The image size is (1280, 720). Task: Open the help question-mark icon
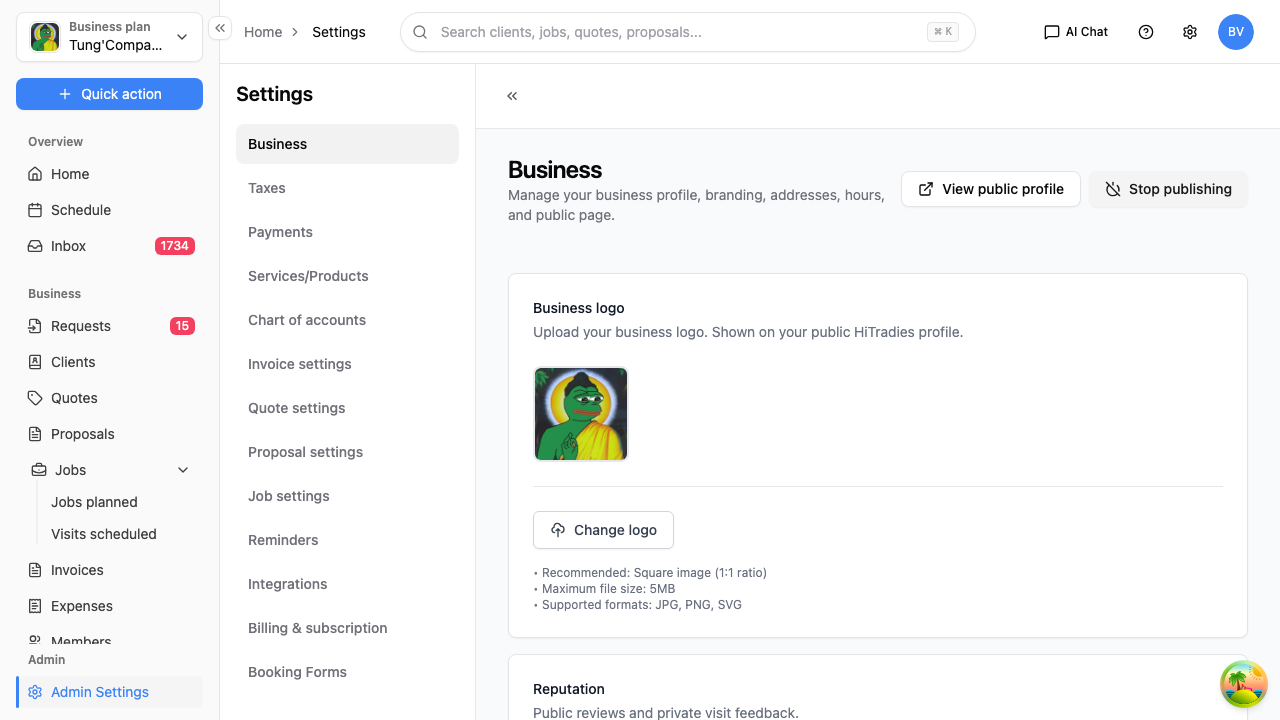(1146, 32)
